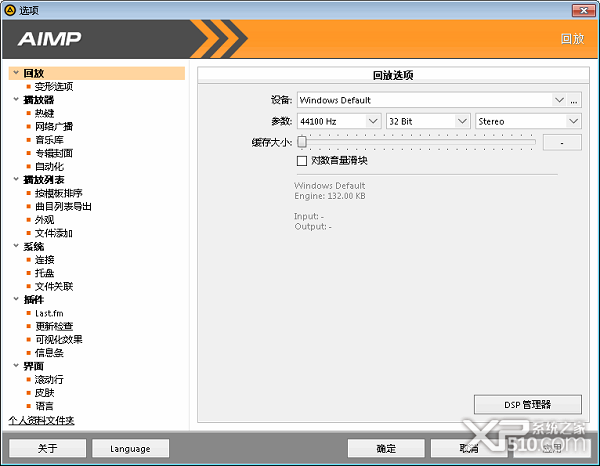Collapse the 回放 tree section
The width and height of the screenshot is (600, 466).
tap(16, 72)
